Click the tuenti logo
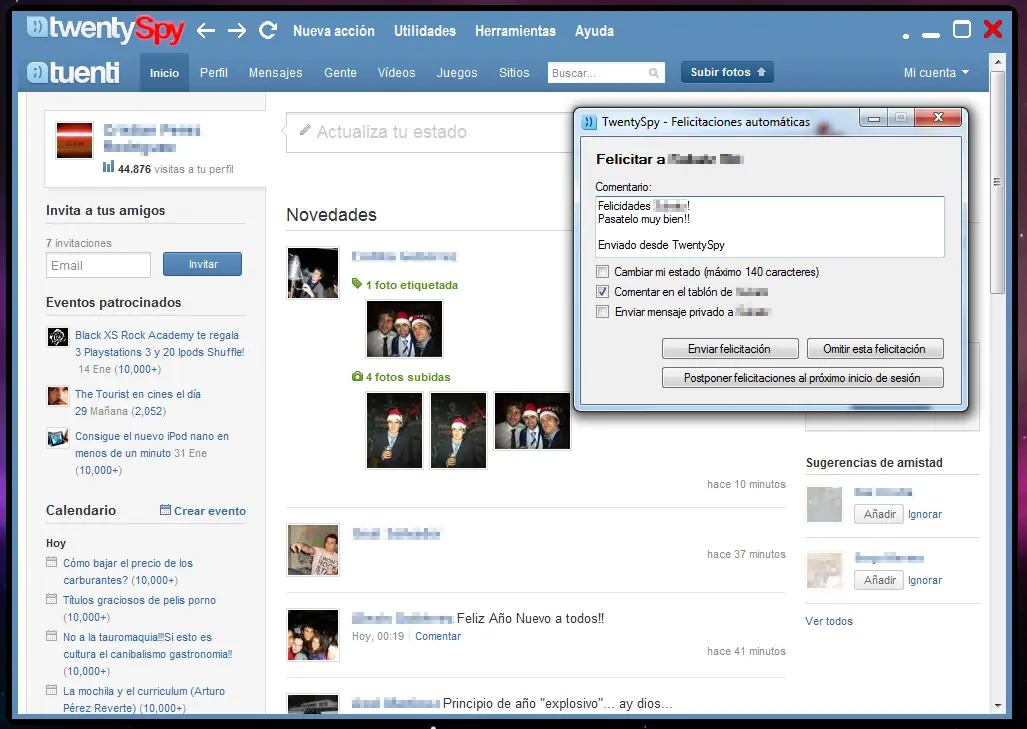The image size is (1027, 729). tap(73, 72)
